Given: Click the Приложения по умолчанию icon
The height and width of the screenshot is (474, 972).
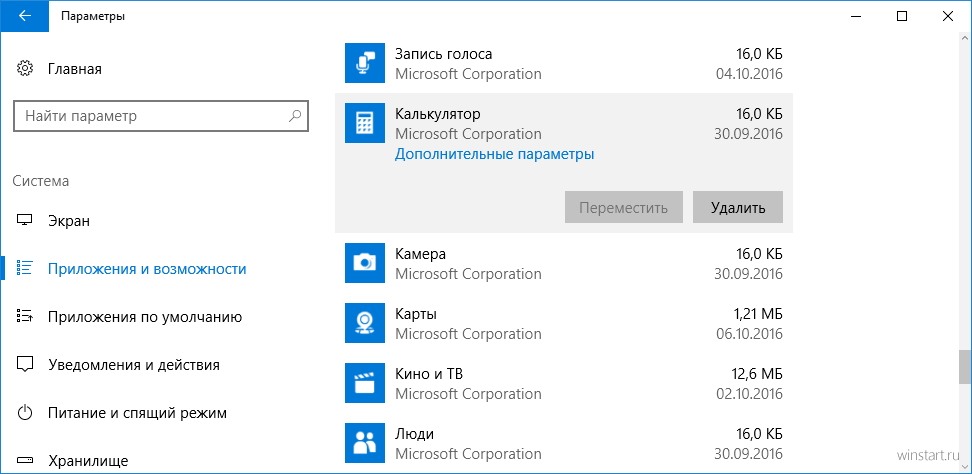Looking at the screenshot, I should coord(25,317).
